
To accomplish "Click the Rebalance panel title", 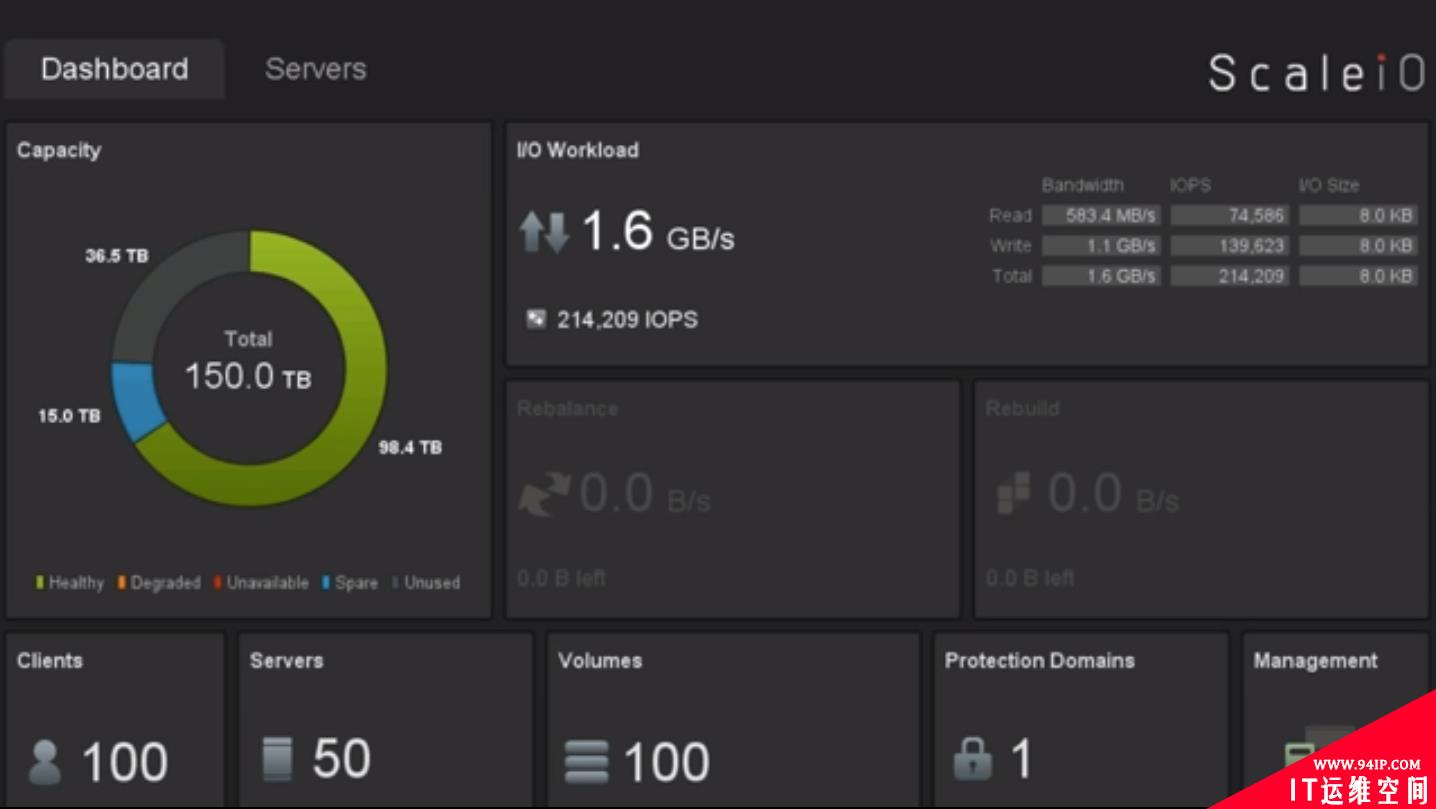I will [x=567, y=409].
